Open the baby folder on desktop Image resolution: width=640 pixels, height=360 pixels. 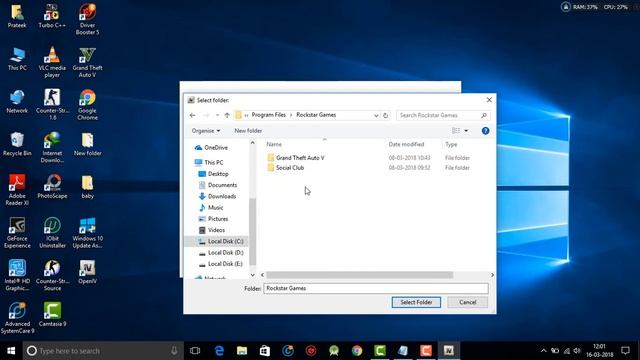click(x=87, y=187)
